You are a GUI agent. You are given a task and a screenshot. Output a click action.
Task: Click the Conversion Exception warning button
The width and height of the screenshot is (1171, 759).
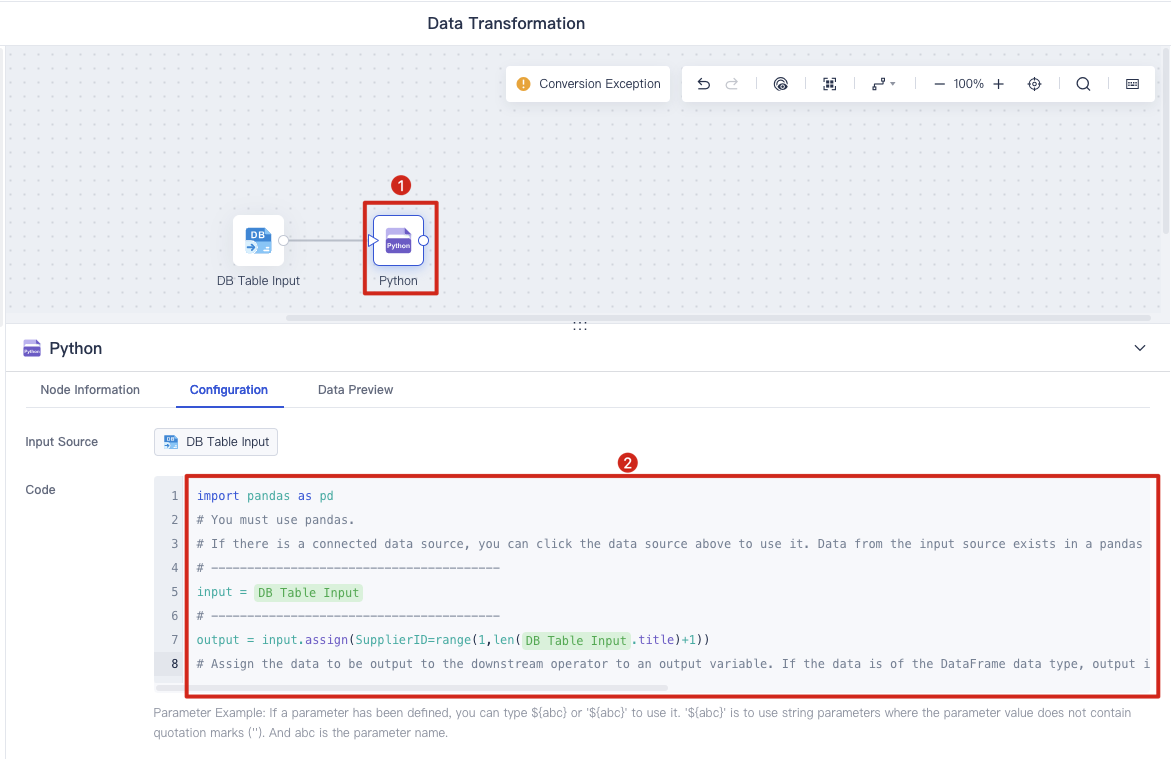pos(588,84)
